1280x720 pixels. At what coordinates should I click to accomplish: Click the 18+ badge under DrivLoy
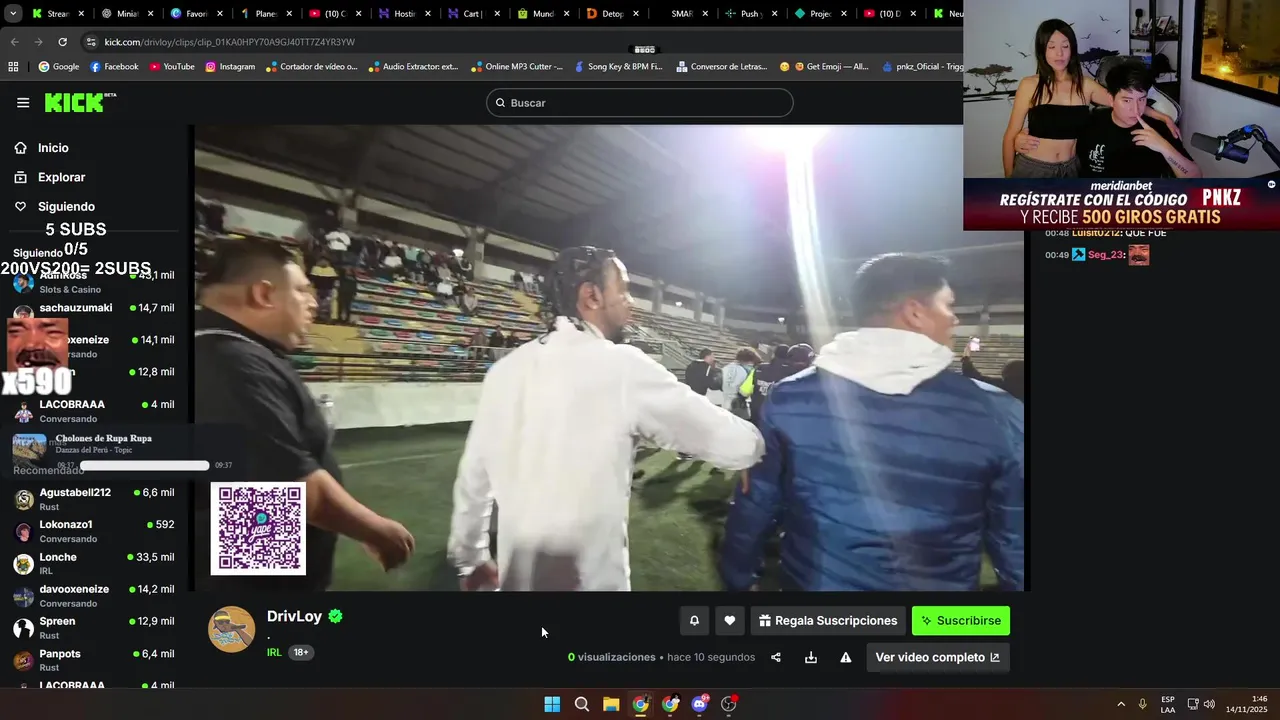301,652
